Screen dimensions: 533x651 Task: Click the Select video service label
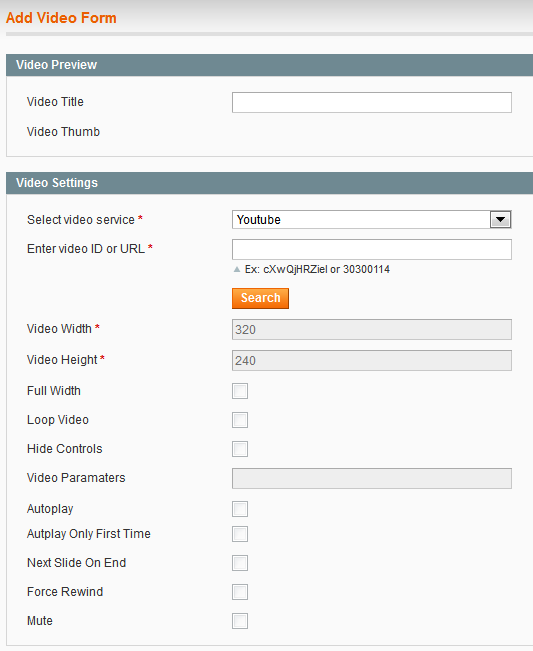point(81,220)
